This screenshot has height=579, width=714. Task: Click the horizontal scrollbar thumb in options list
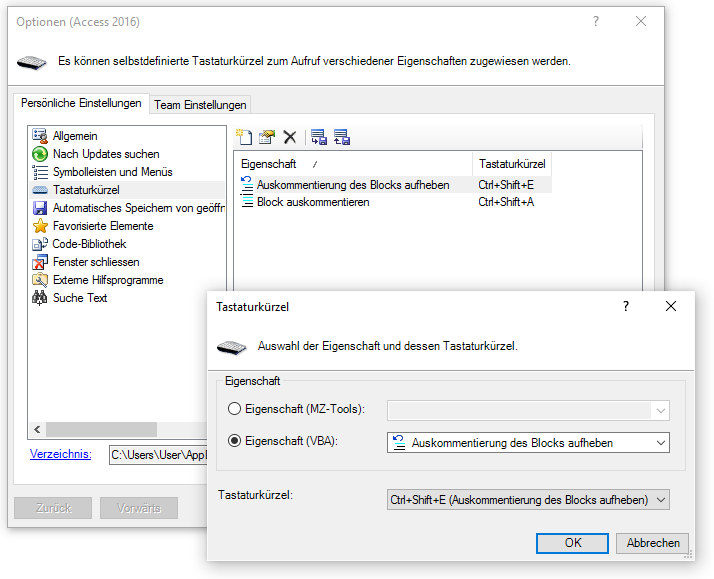[102, 429]
